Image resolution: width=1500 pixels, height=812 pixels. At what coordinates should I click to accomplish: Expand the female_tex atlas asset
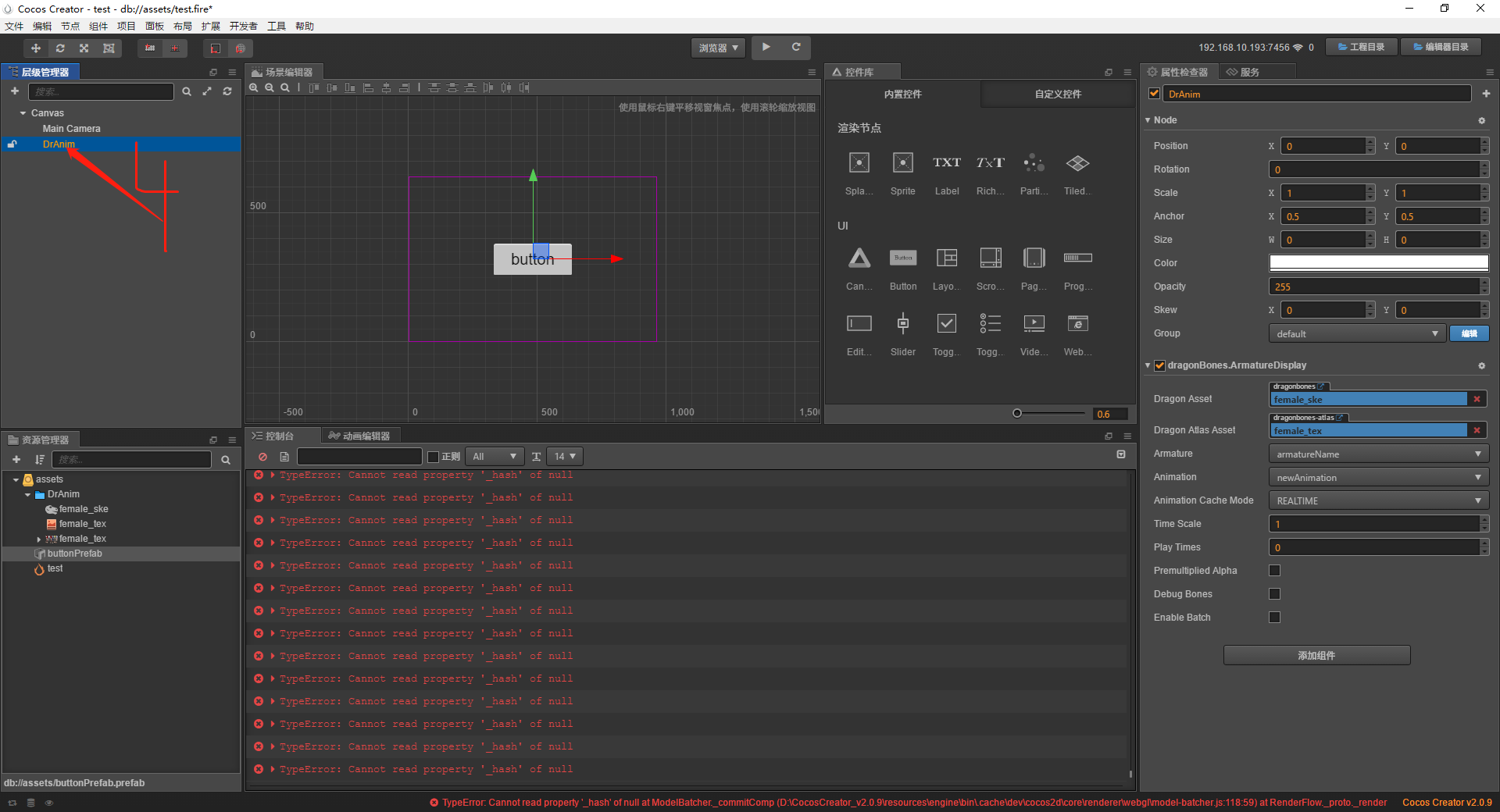(x=39, y=539)
